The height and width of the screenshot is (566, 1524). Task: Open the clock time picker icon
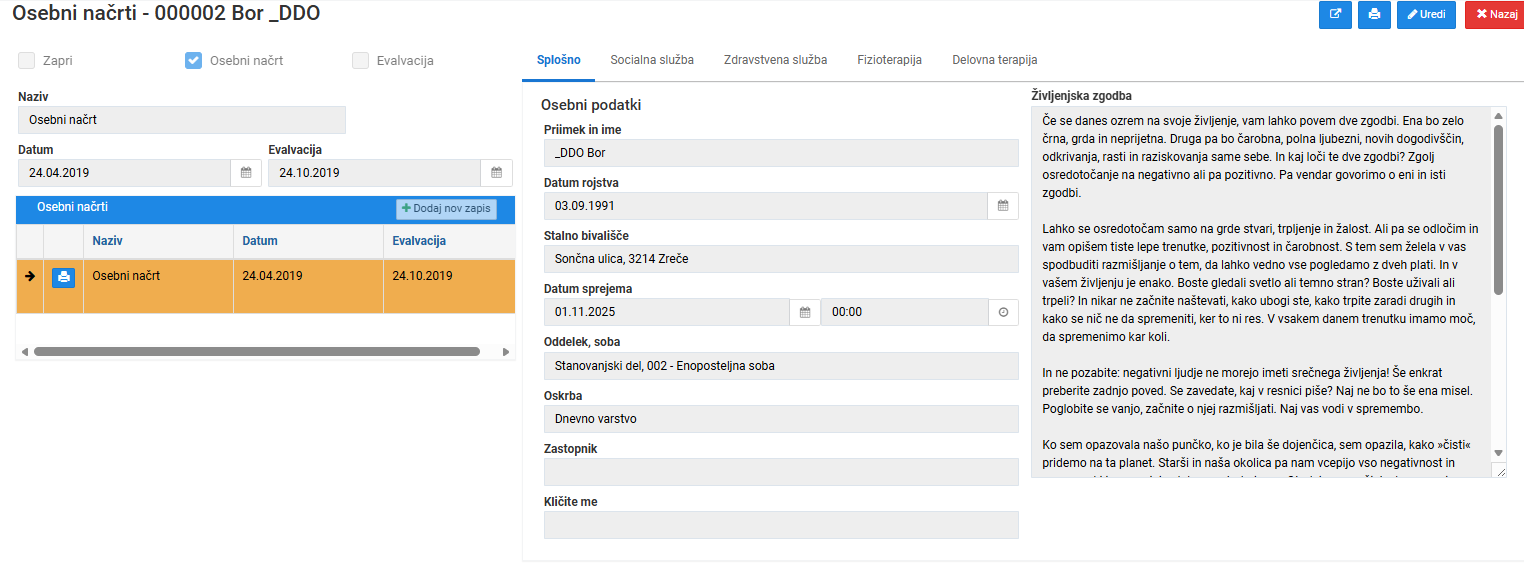pos(1003,312)
